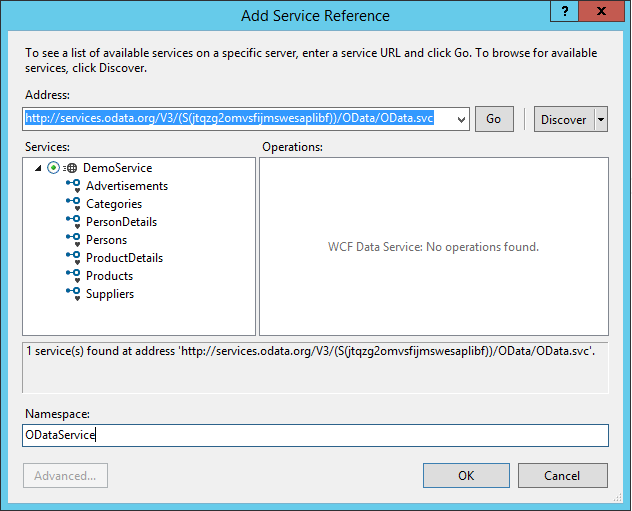
Task: Click the ProductDetails entity set icon
Action: pos(73,258)
